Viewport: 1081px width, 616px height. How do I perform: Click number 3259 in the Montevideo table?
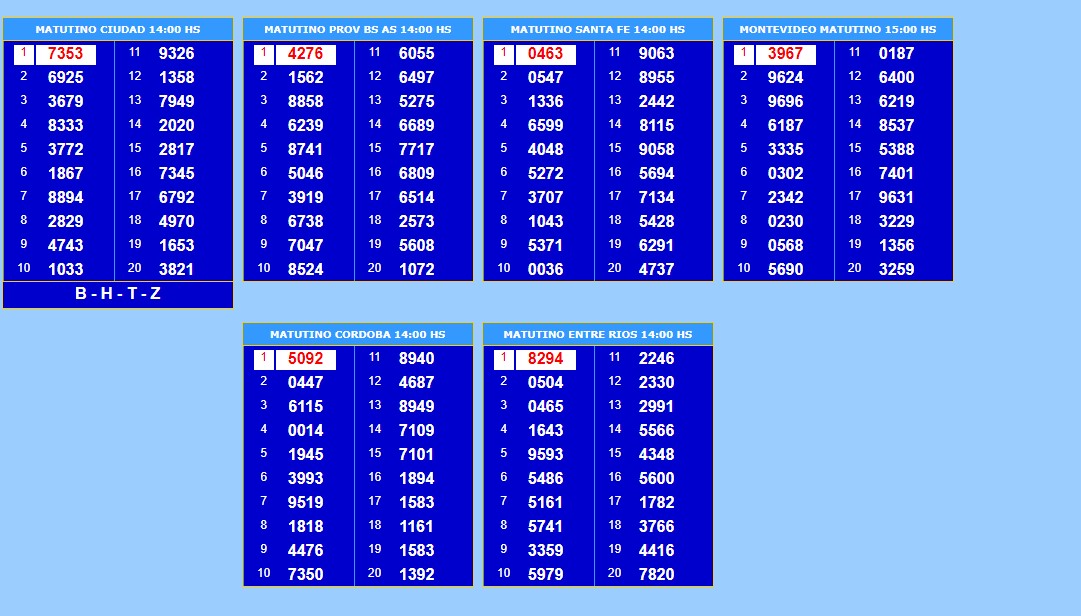[896, 269]
